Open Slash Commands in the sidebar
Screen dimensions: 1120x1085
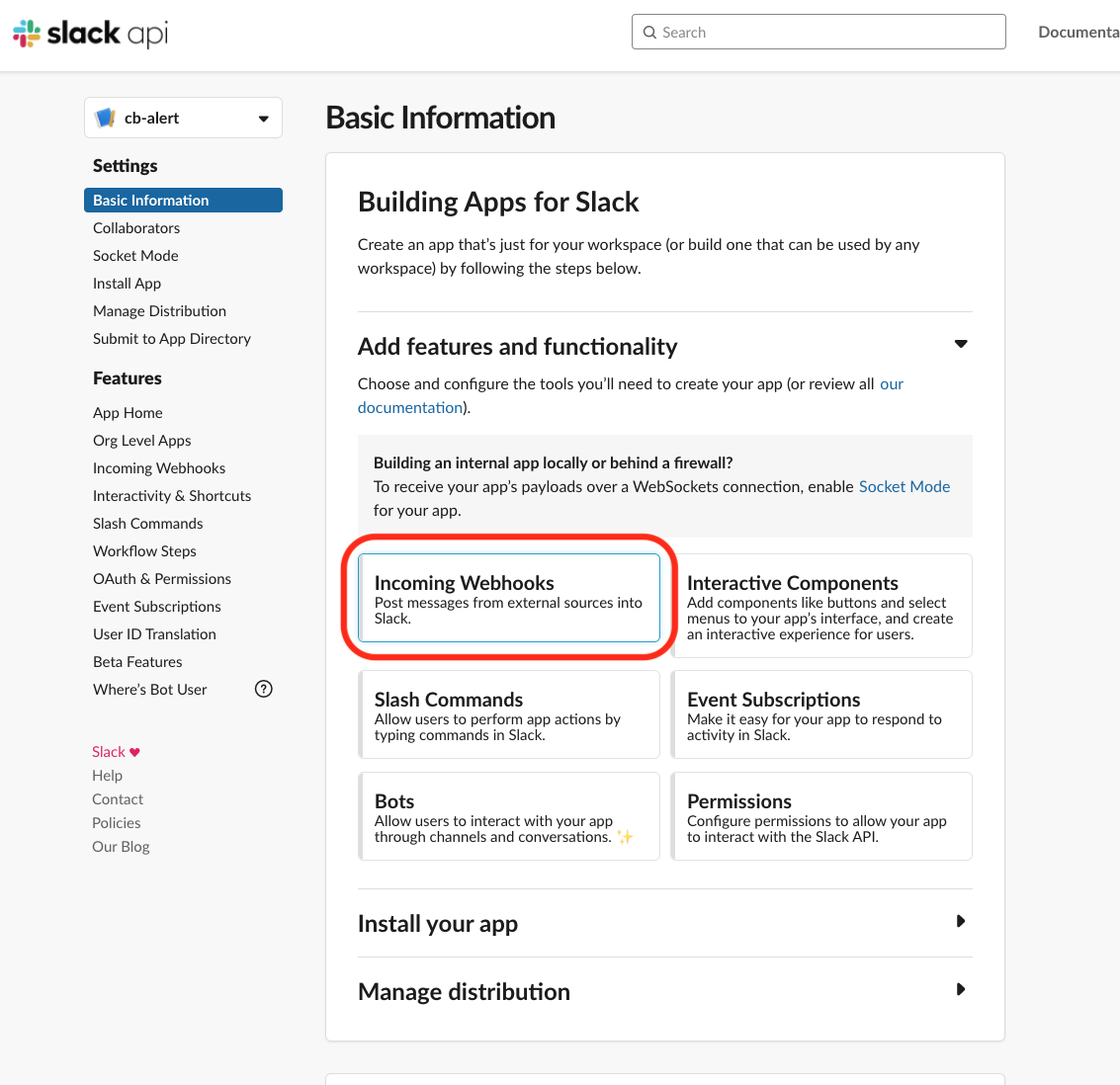(148, 523)
